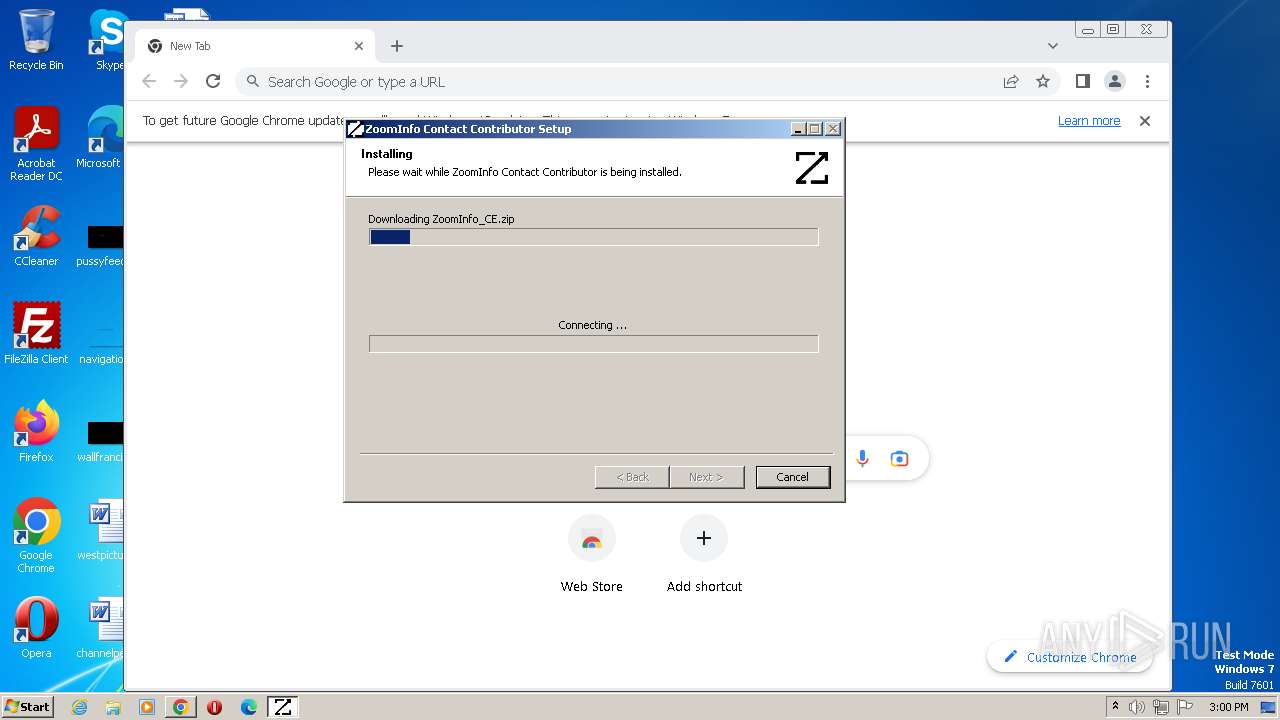Open Chrome three-dot menu
Screen dimensions: 1280x720
[1147, 82]
